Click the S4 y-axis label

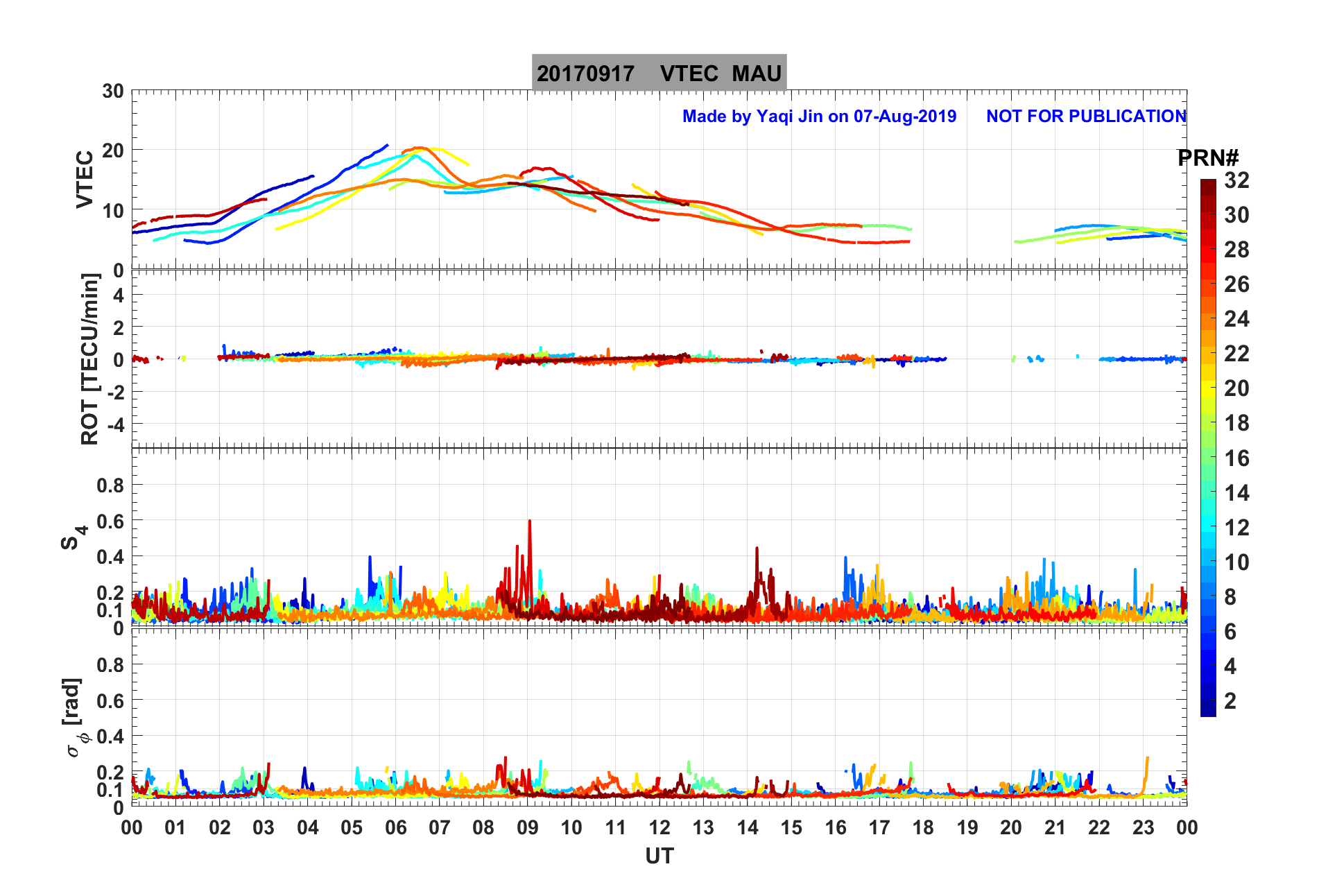pyautogui.click(x=74, y=537)
